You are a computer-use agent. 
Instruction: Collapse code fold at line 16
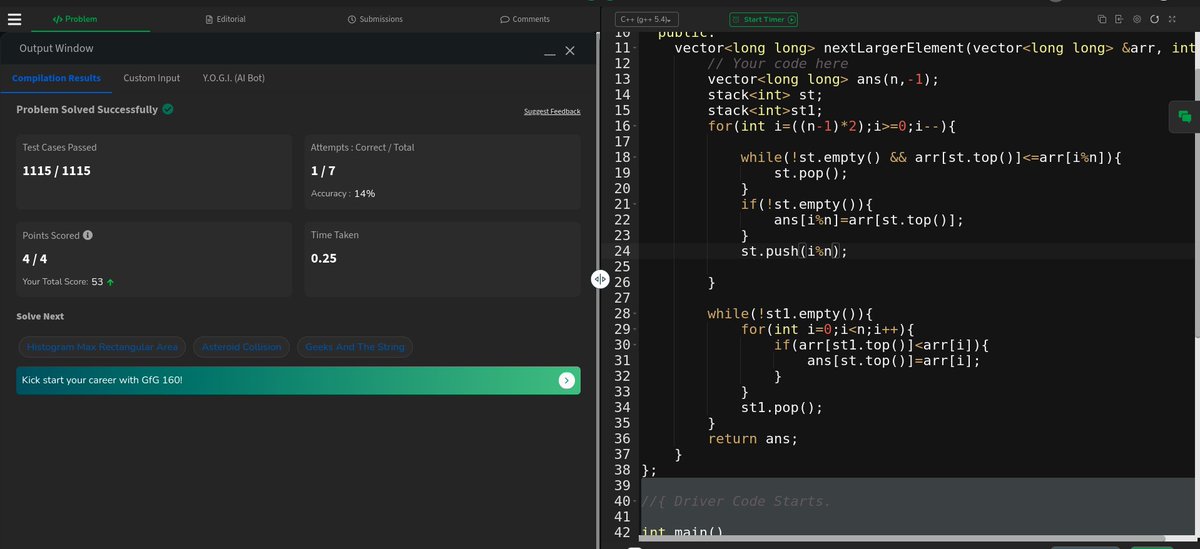click(x=634, y=126)
